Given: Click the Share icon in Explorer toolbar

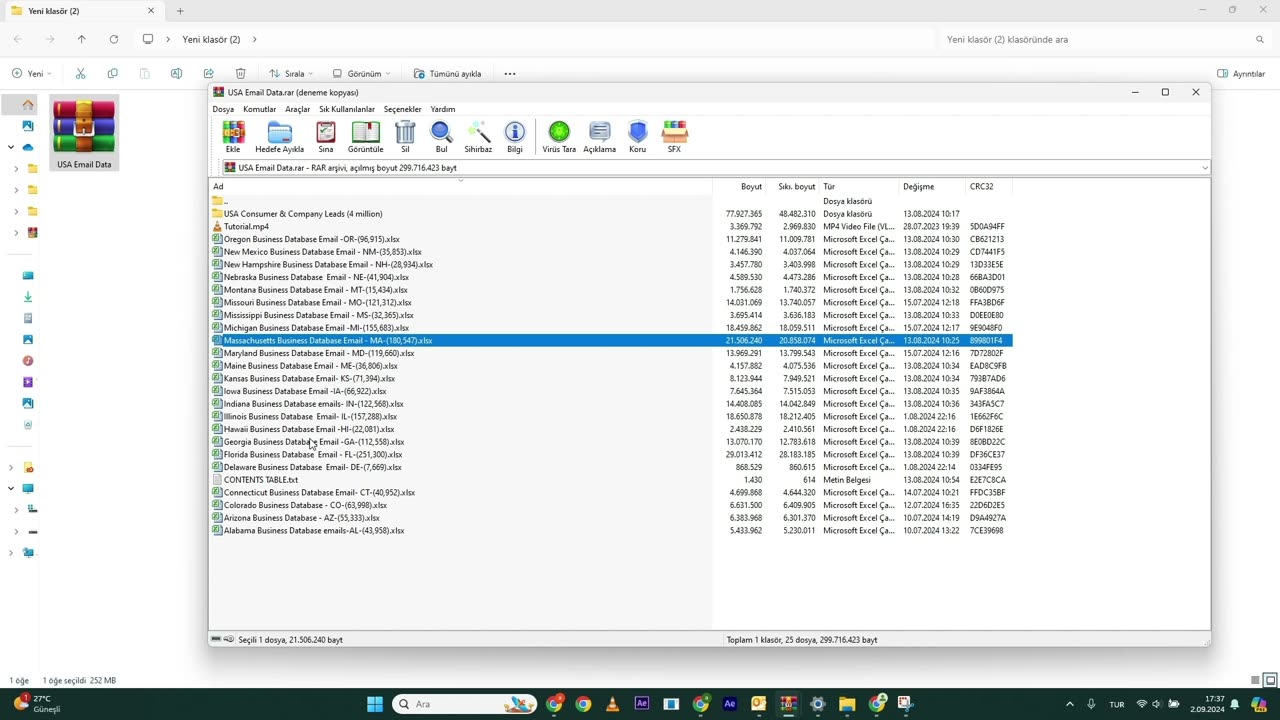Looking at the screenshot, I should [x=208, y=73].
